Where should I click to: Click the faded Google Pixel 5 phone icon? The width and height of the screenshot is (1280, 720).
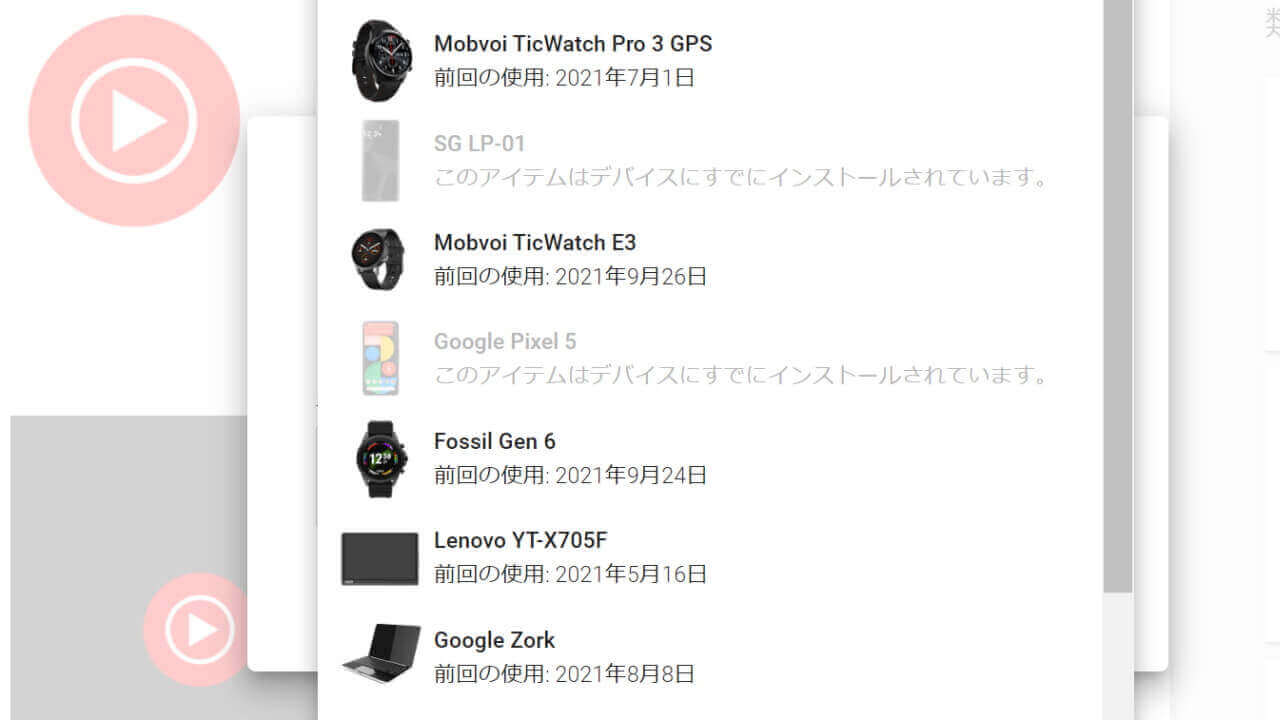(380, 357)
